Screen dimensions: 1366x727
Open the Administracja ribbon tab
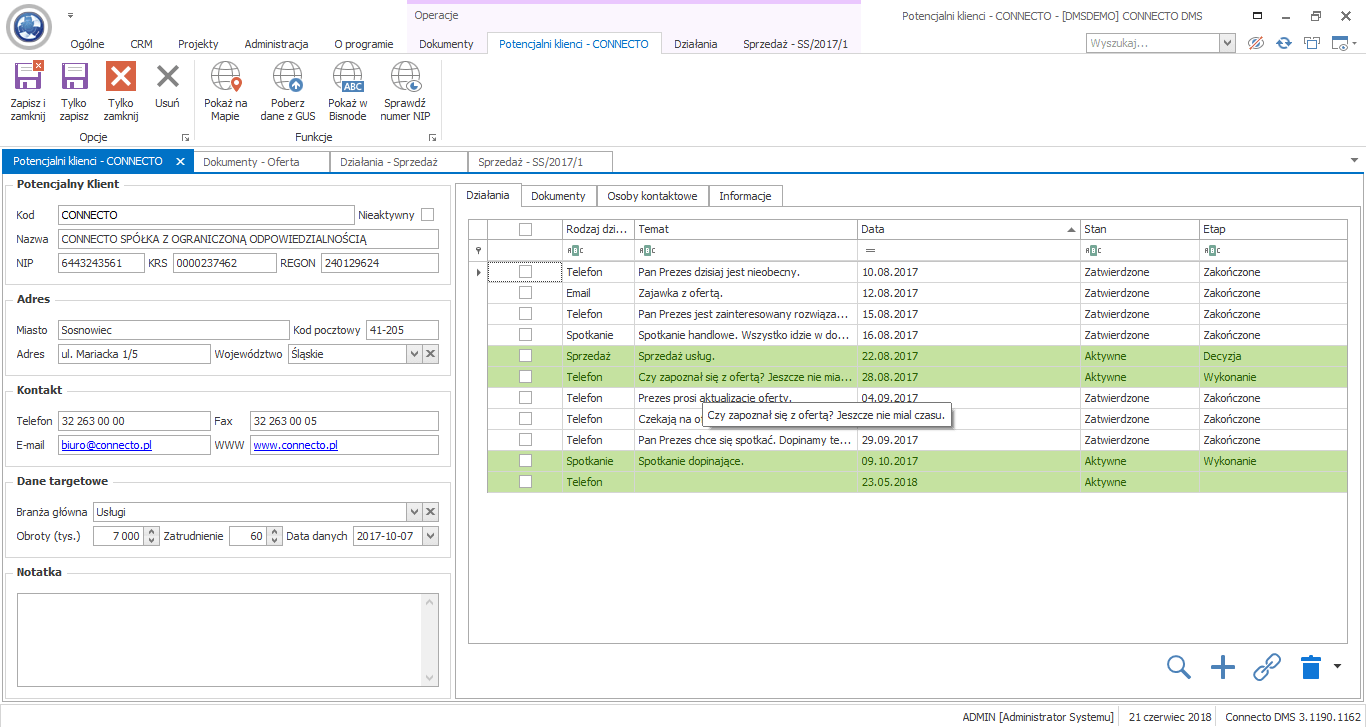point(276,44)
